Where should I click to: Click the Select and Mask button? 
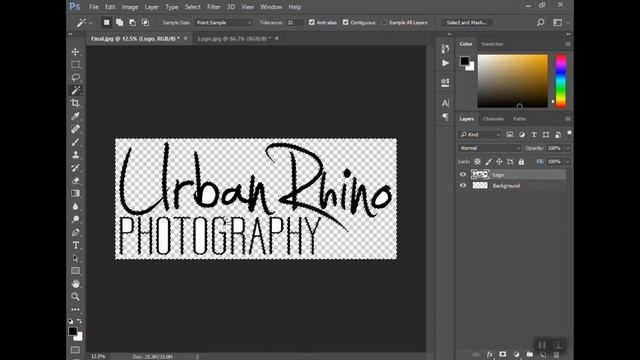pos(466,22)
